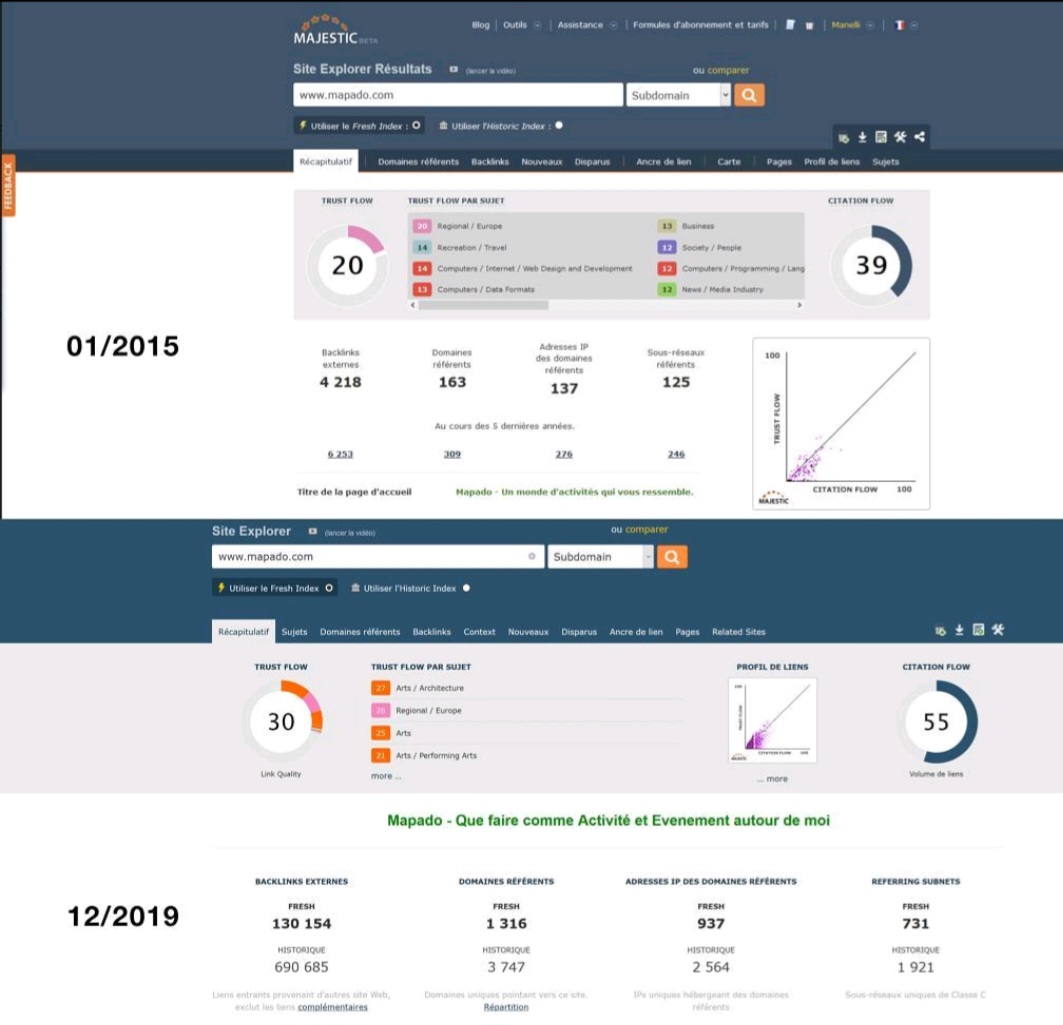Open the Profil de liens tab
The image size is (1063, 1025).
[x=832, y=162]
